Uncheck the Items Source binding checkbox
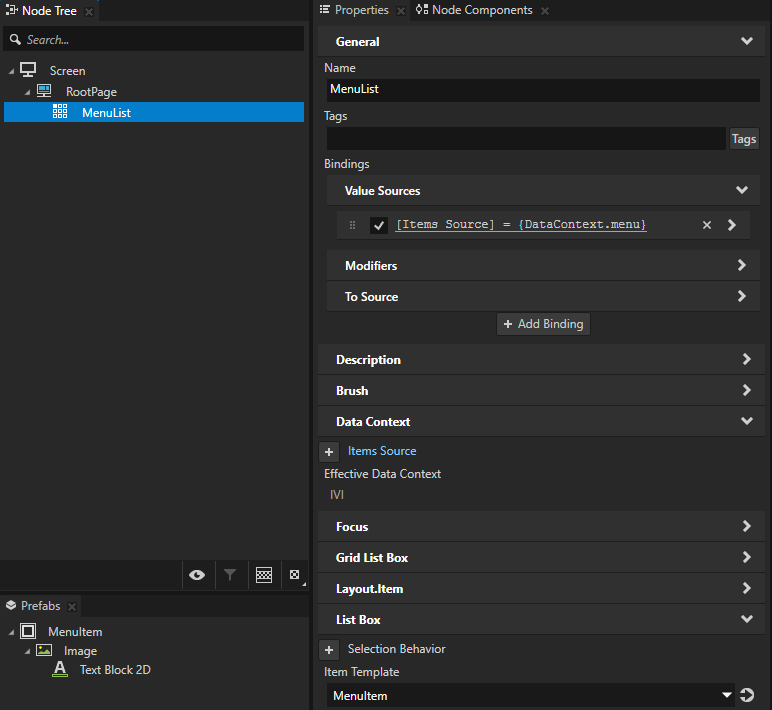 coord(379,225)
